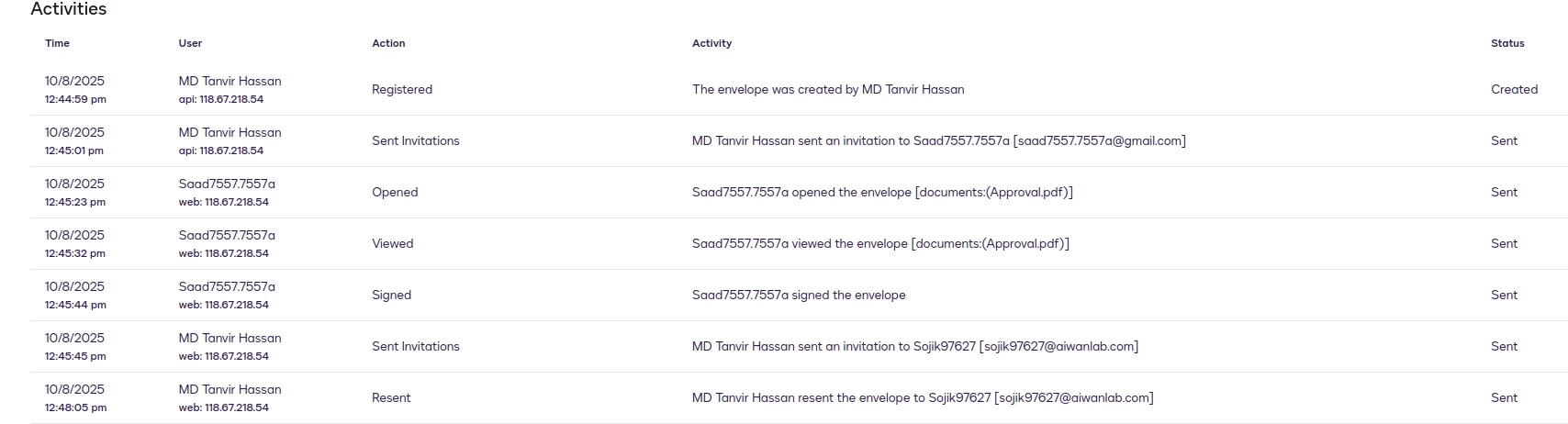Click 'Saad7557.7557a signed the envelope' text

pyautogui.click(x=798, y=295)
